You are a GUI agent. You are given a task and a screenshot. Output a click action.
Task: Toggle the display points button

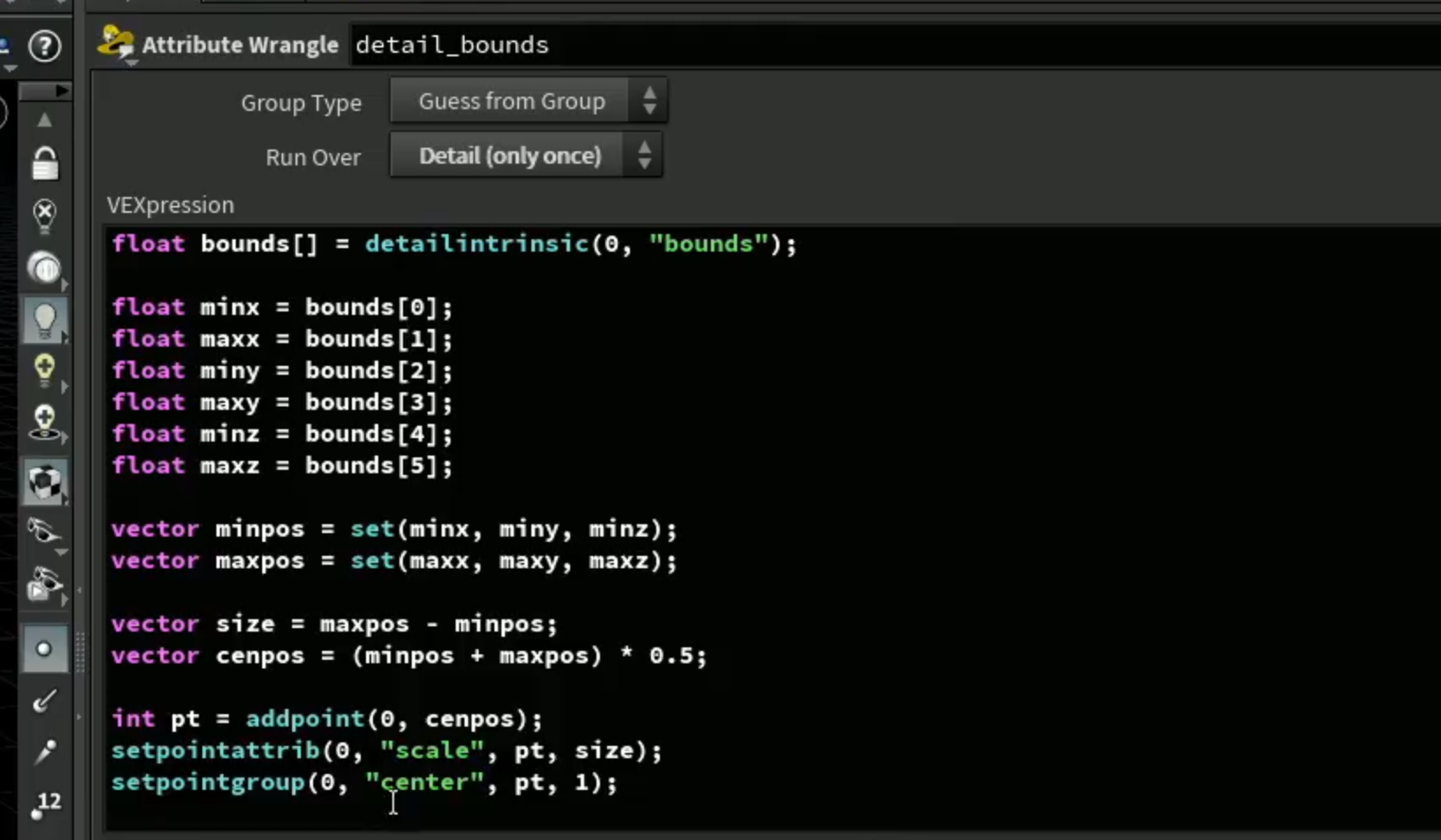(x=44, y=650)
